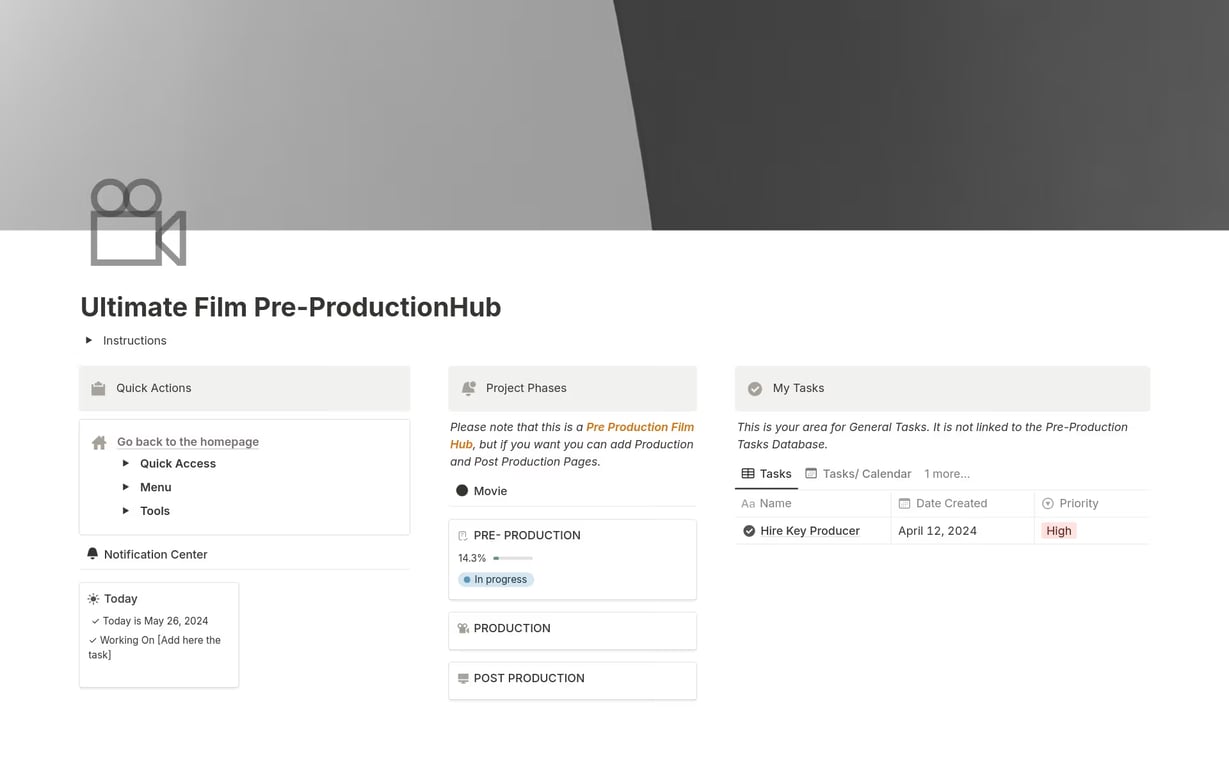Click the Movie filled circle marker
The height and width of the screenshot is (768, 1229).
click(x=462, y=491)
